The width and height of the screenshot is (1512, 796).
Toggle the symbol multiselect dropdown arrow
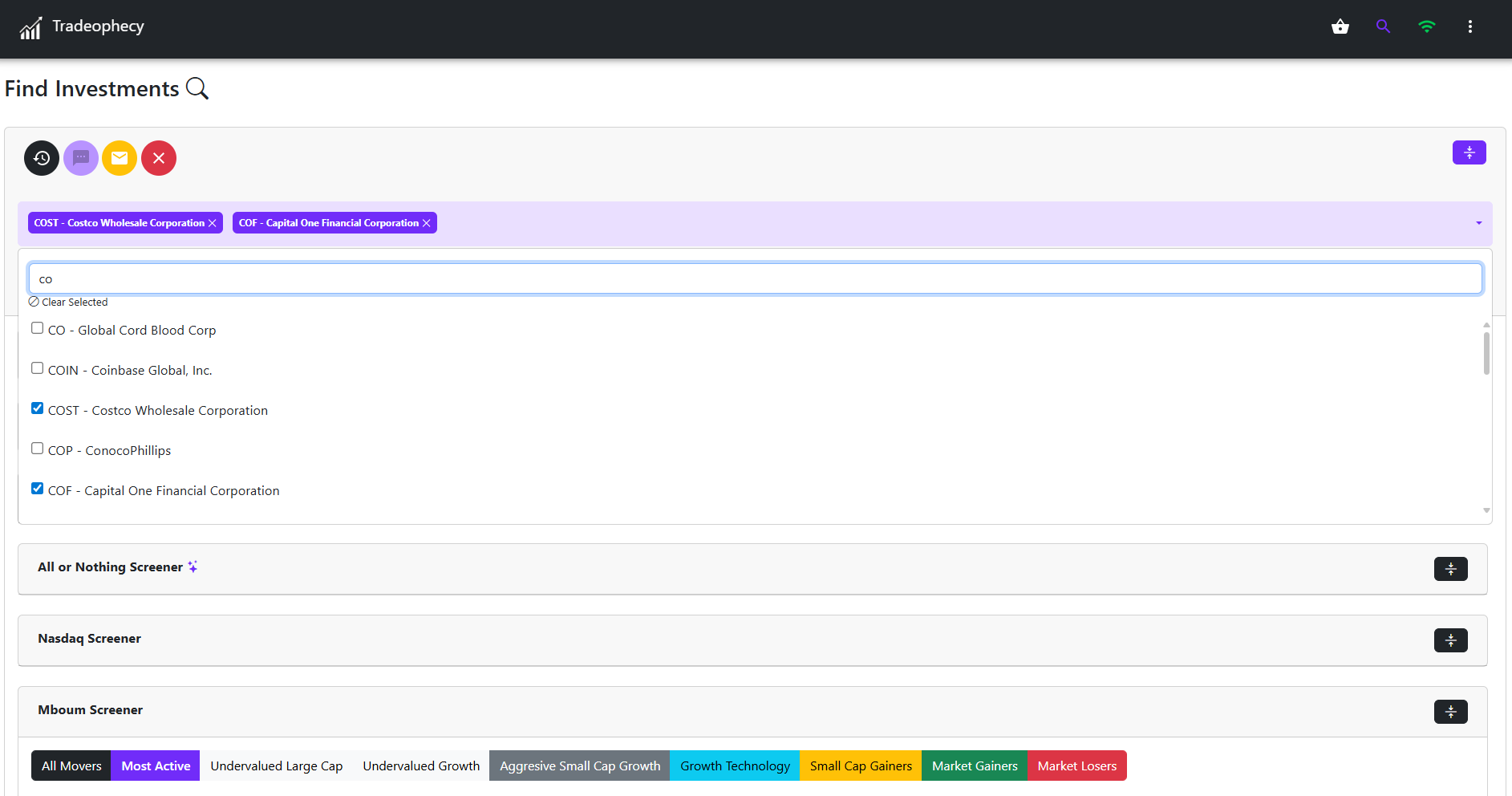(1478, 223)
